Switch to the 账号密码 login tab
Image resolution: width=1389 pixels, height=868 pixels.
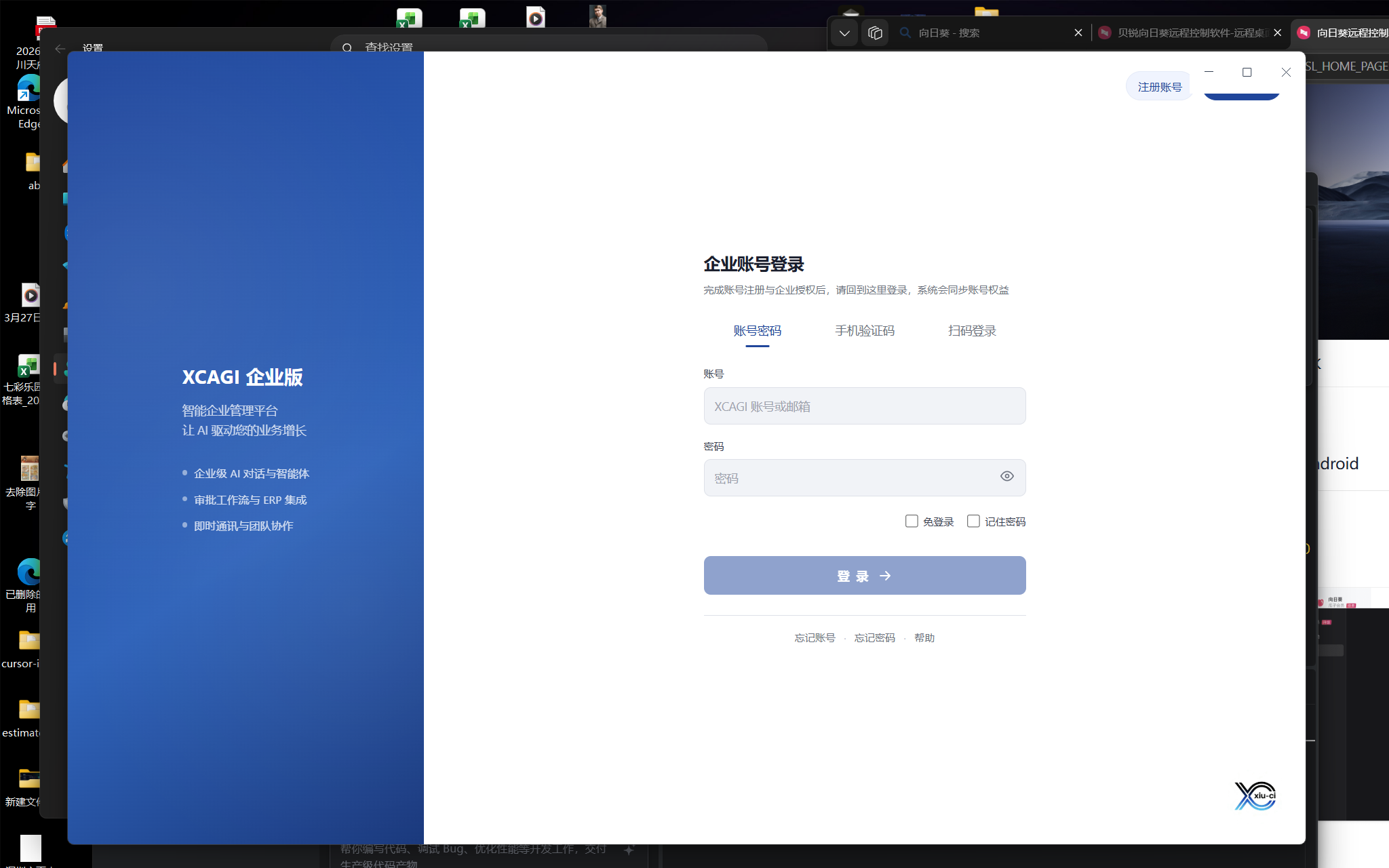pos(758,331)
